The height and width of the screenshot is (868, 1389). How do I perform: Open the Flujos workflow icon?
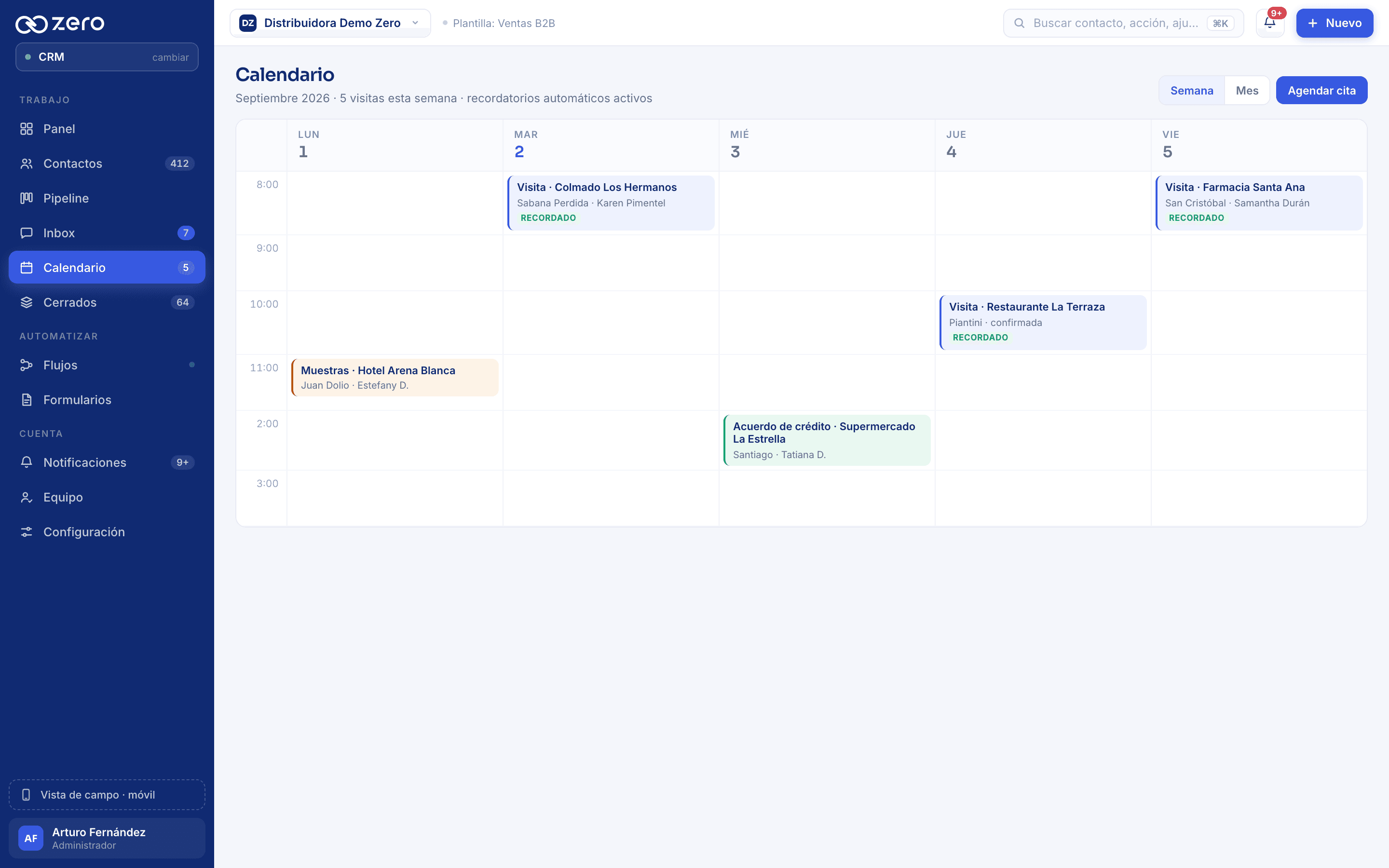coord(27,365)
